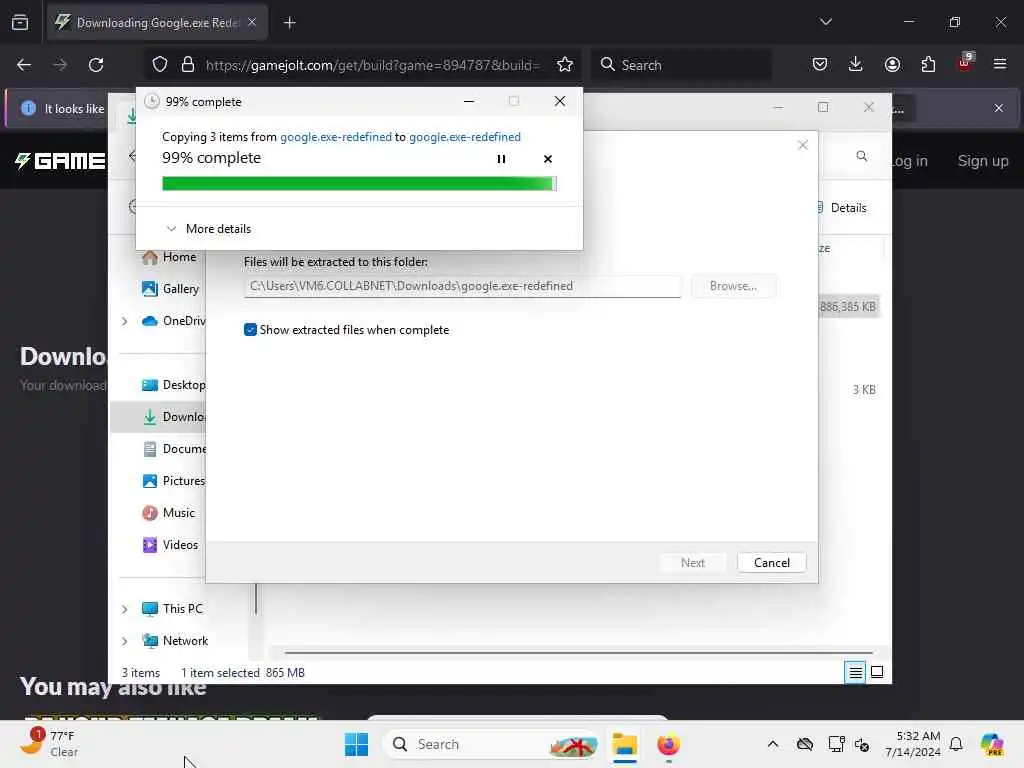Cancel the extraction wizard

click(x=771, y=563)
